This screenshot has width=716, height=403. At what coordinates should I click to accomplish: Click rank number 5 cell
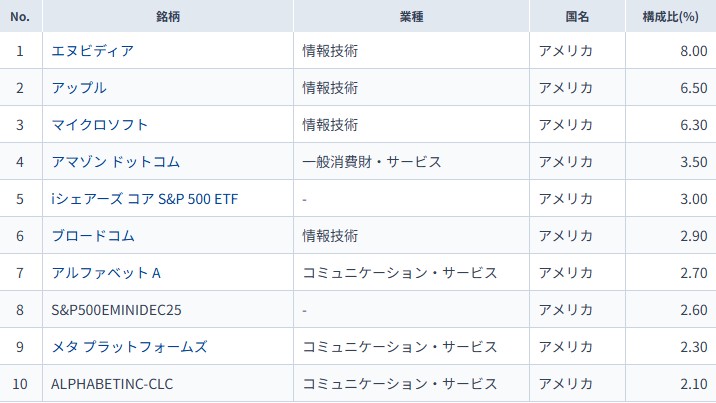point(20,199)
